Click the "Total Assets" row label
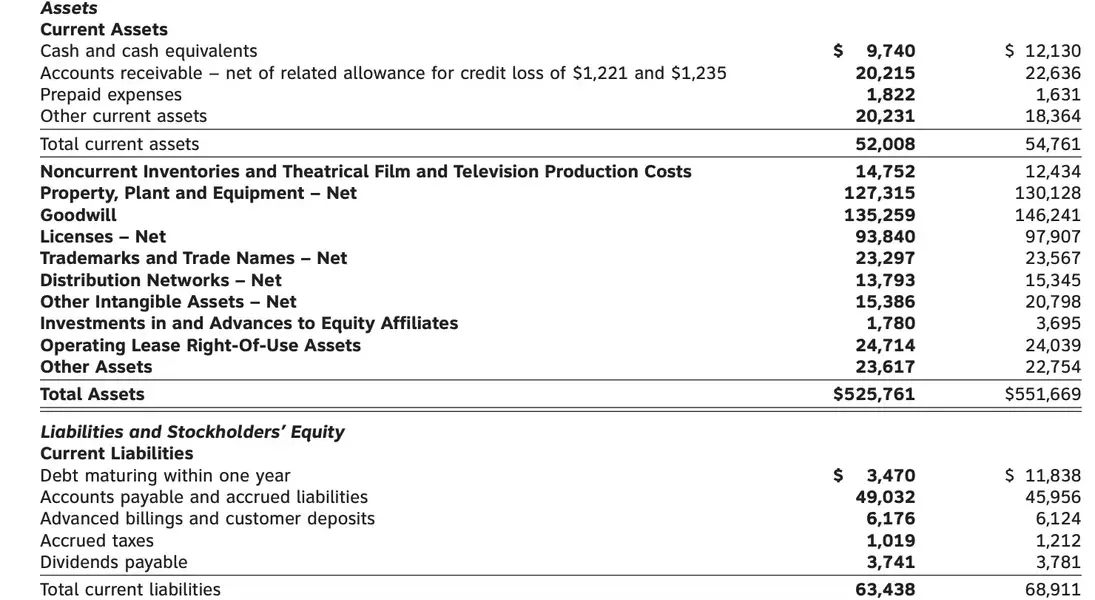Screen dimensions: 1095x600 point(92,394)
